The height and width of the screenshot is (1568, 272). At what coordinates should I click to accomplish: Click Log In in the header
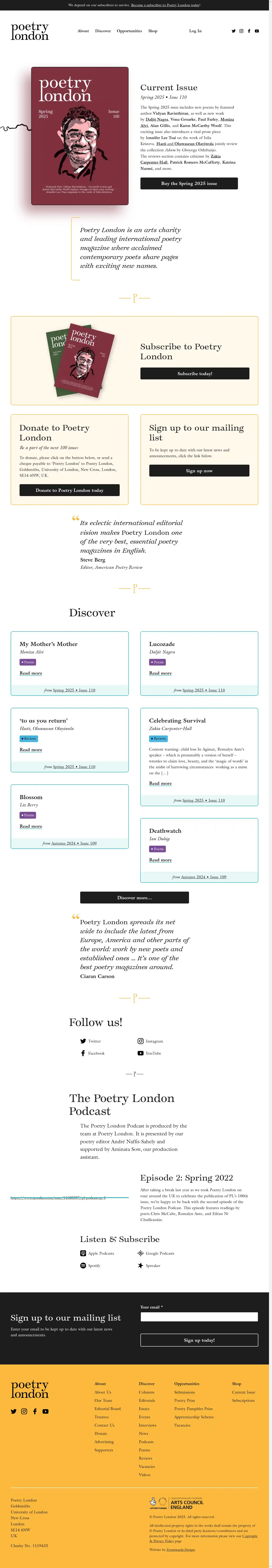coord(195,31)
